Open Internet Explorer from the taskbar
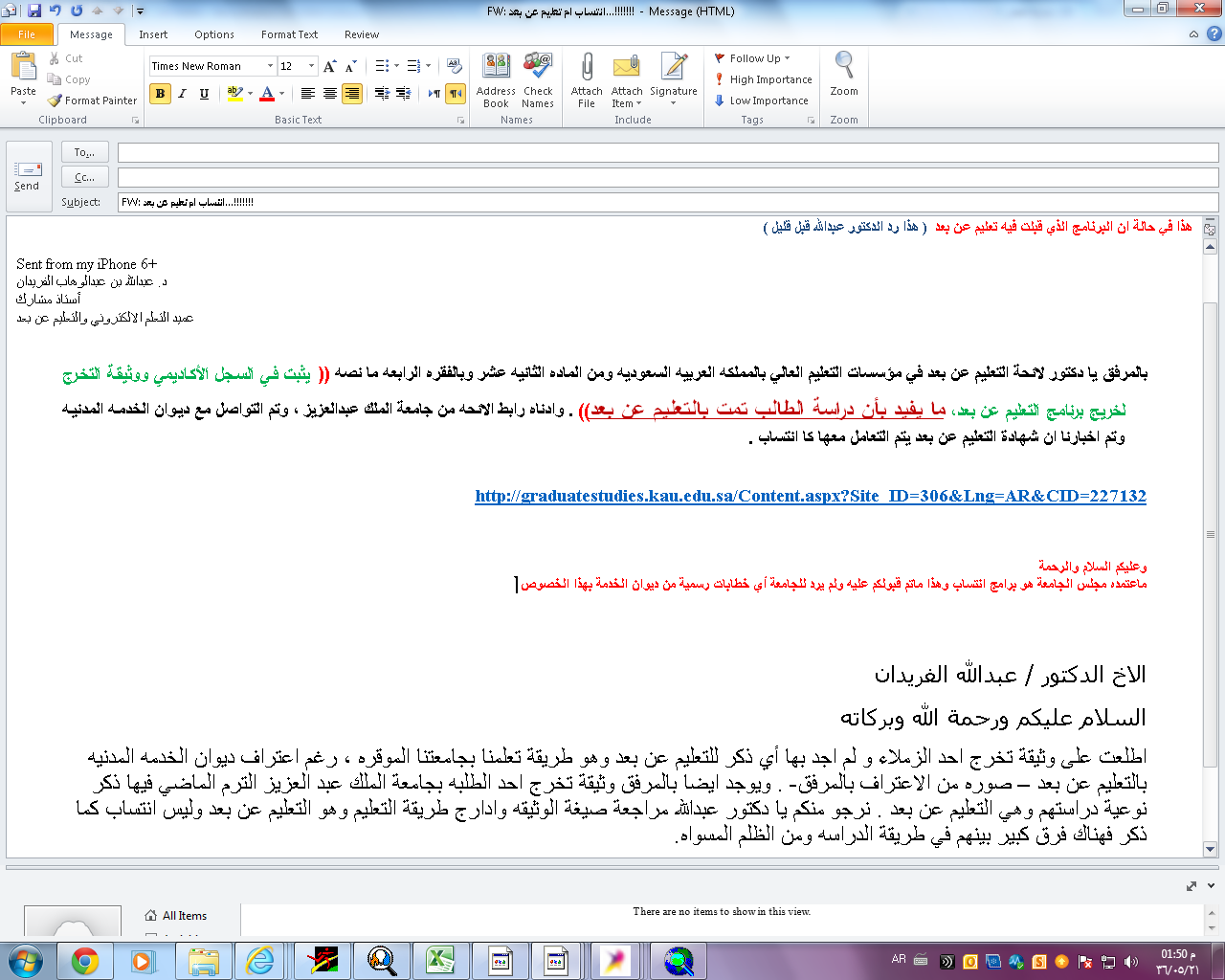The height and width of the screenshot is (980, 1225). 260,961
